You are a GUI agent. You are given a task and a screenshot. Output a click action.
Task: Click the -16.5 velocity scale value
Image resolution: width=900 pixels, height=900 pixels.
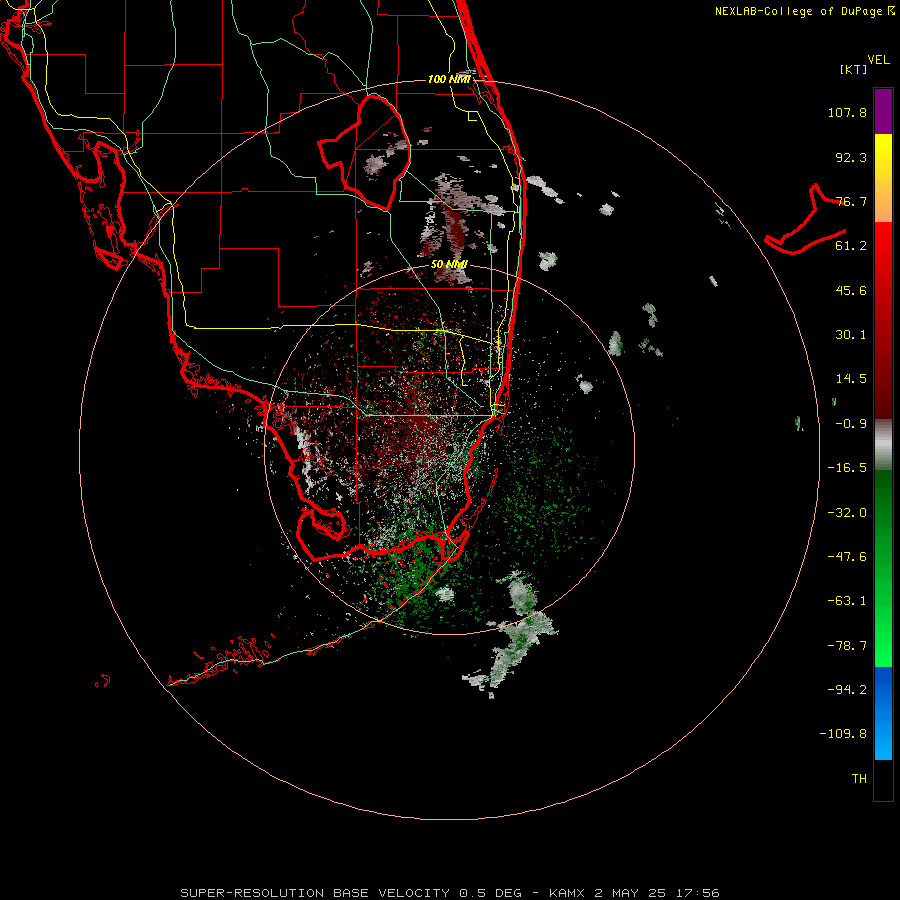(x=847, y=468)
